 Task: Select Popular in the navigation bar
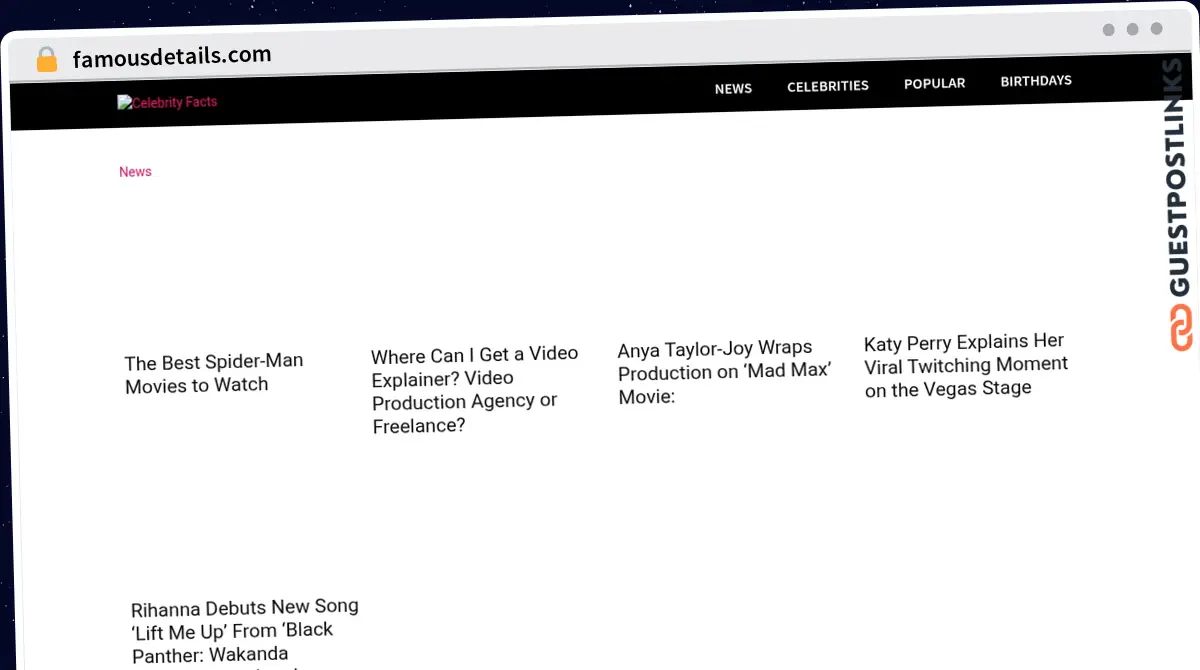pyautogui.click(x=935, y=84)
